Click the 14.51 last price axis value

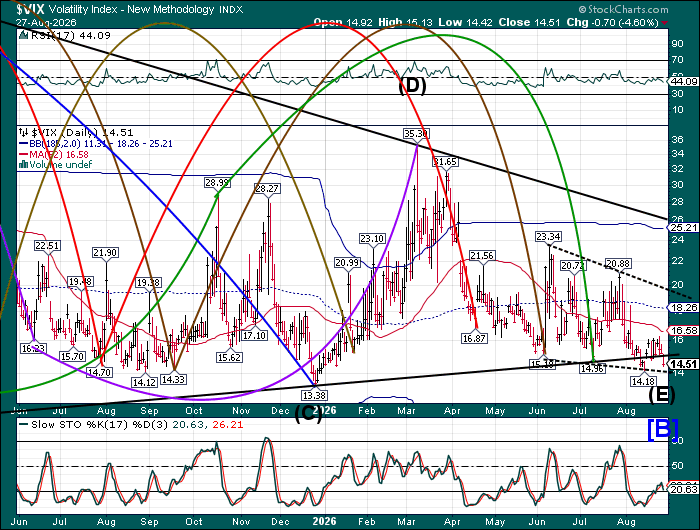click(x=685, y=364)
